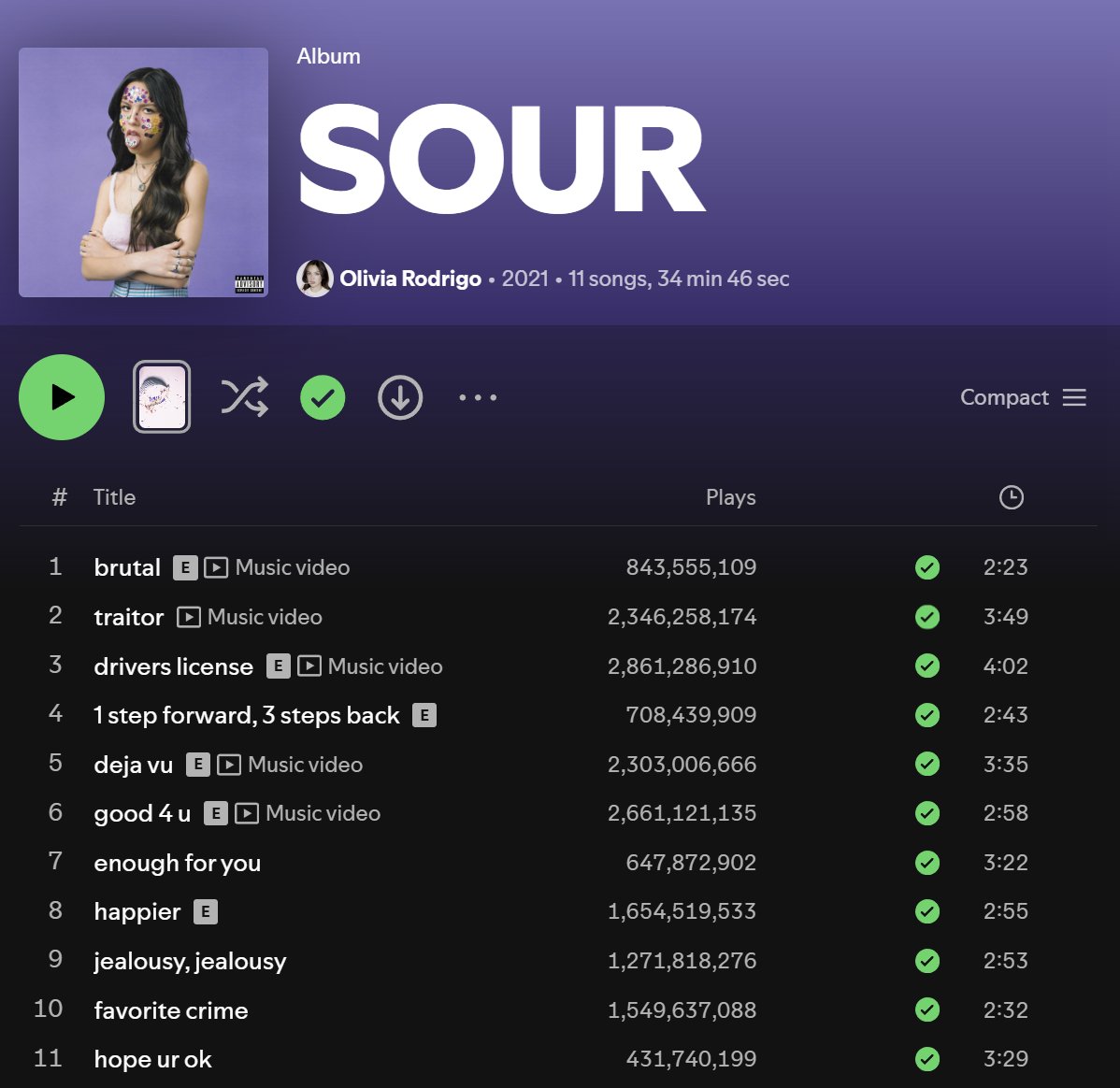The height and width of the screenshot is (1088, 1120).
Task: Click track number 7
Action: (55, 862)
